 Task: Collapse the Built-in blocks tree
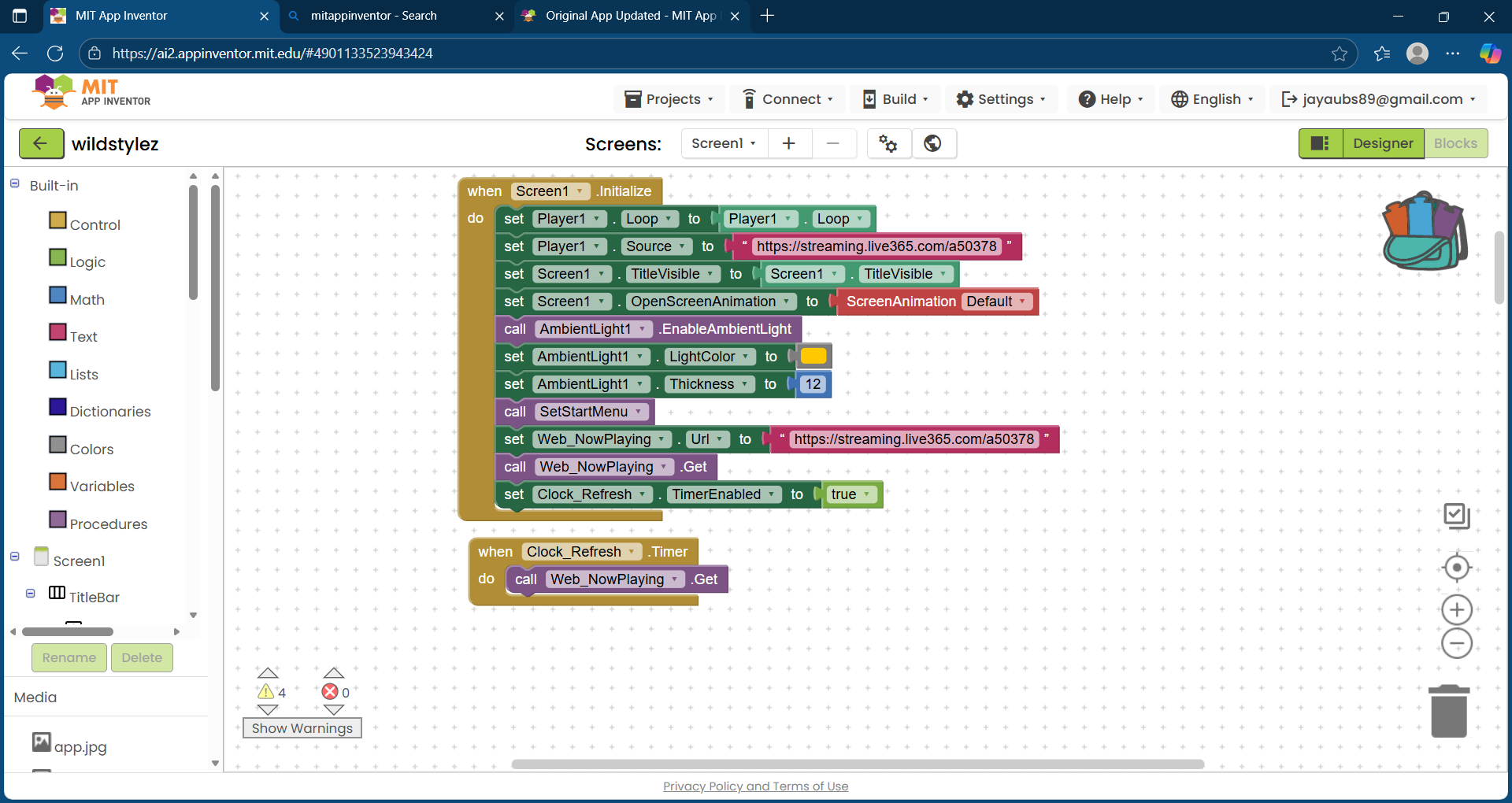click(x=15, y=184)
